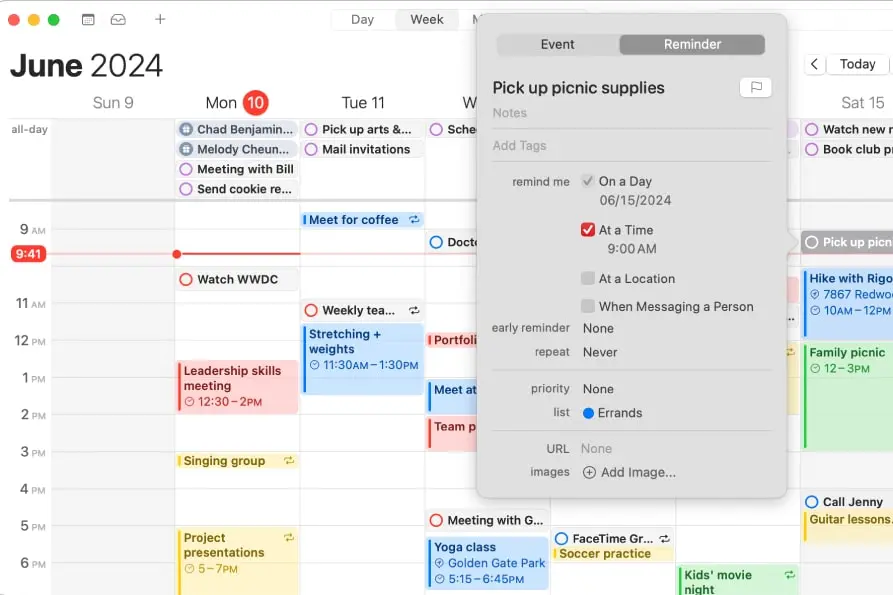
Task: Change priority from None dropdown
Action: coord(598,389)
